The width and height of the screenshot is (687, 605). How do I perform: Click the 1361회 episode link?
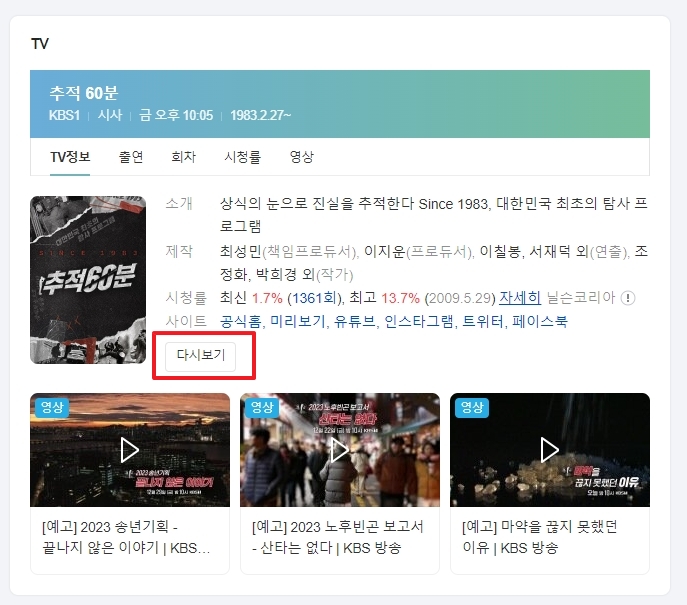pos(314,298)
